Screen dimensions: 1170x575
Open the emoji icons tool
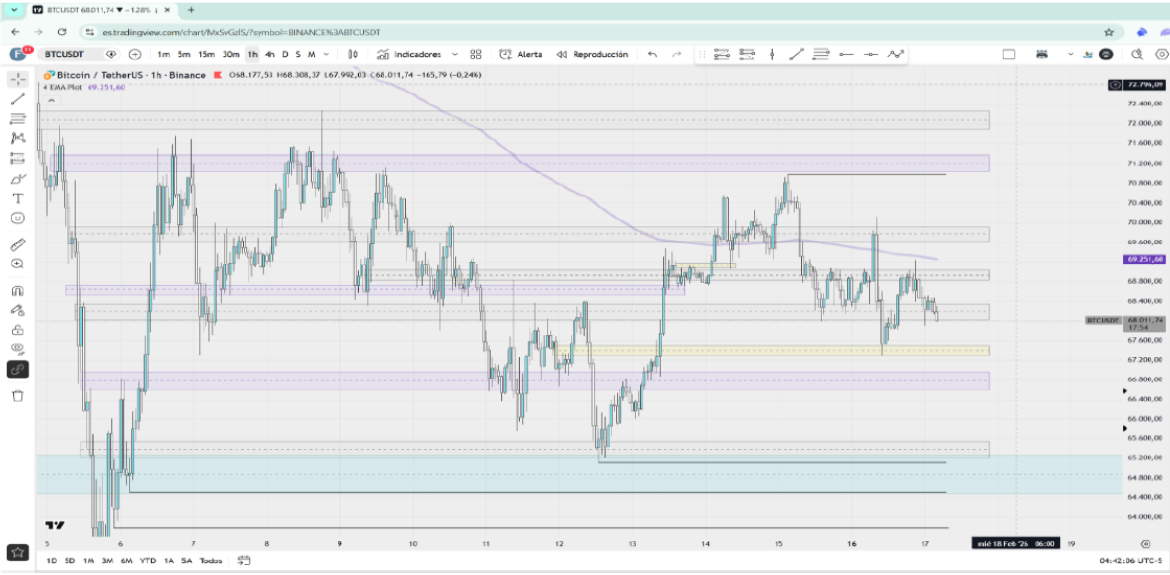click(17, 218)
